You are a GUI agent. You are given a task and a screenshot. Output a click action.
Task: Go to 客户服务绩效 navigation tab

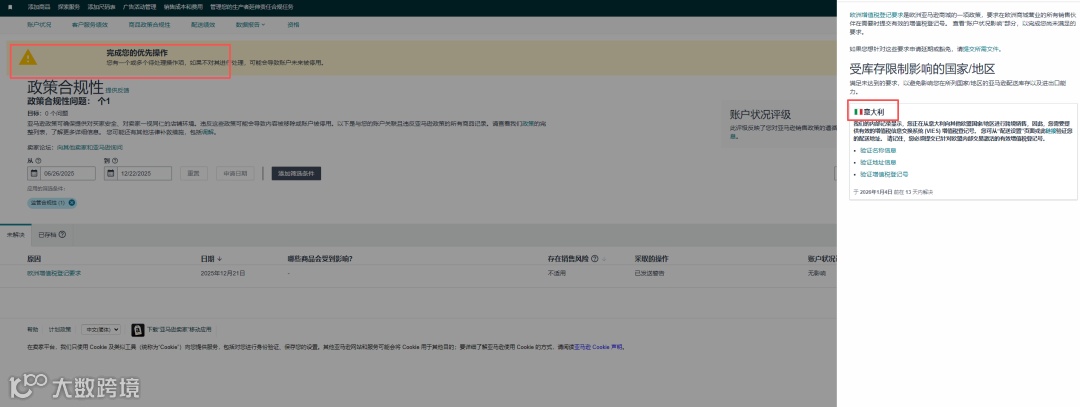90,25
